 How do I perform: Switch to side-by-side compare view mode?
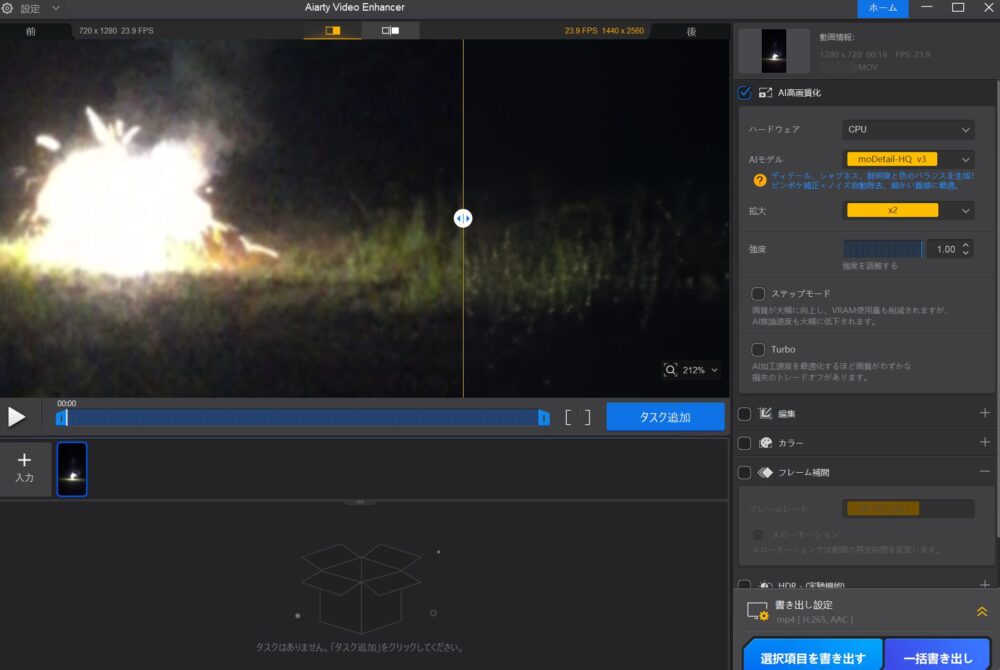[390, 31]
